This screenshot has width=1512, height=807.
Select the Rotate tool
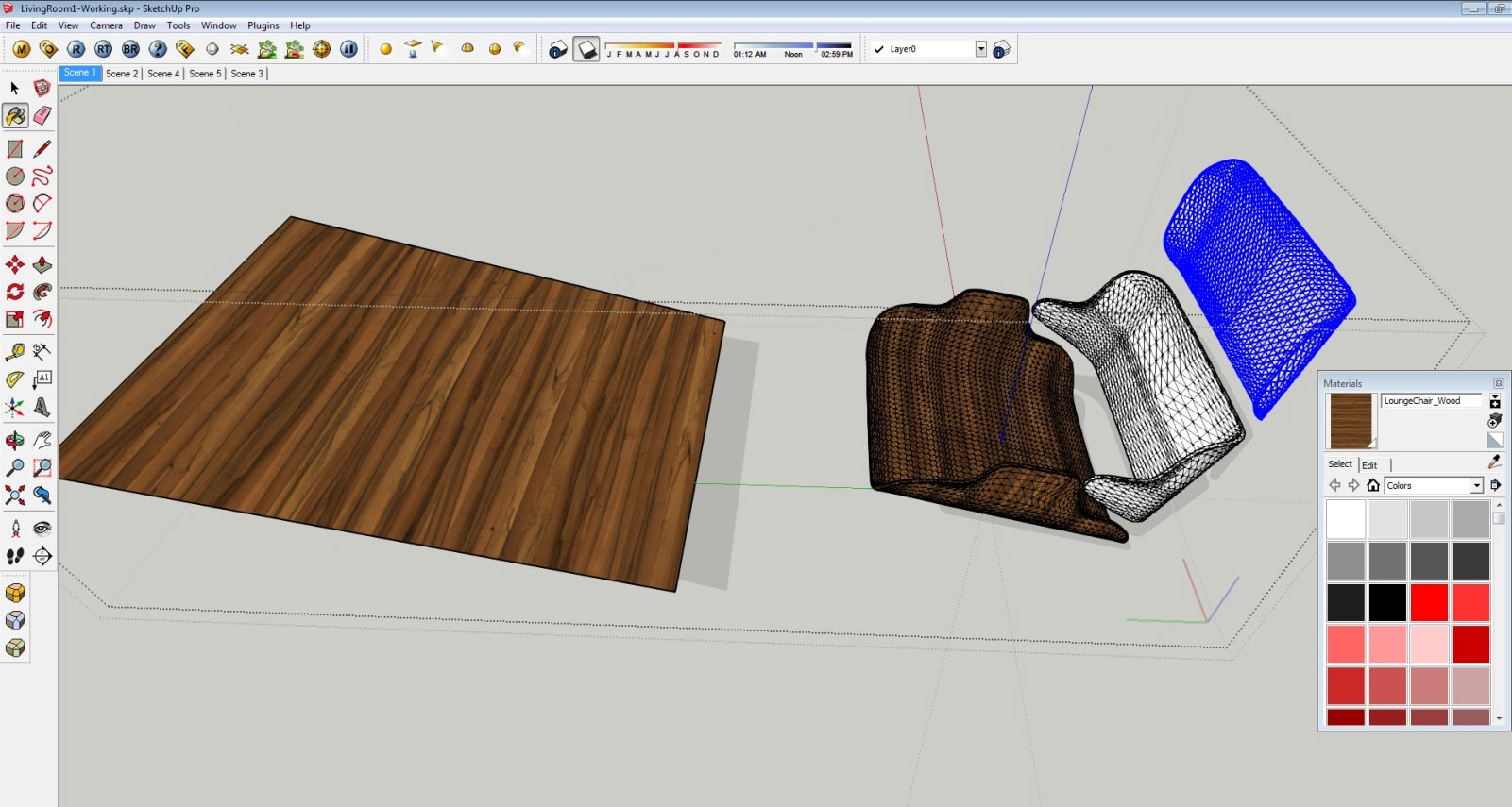click(x=15, y=293)
